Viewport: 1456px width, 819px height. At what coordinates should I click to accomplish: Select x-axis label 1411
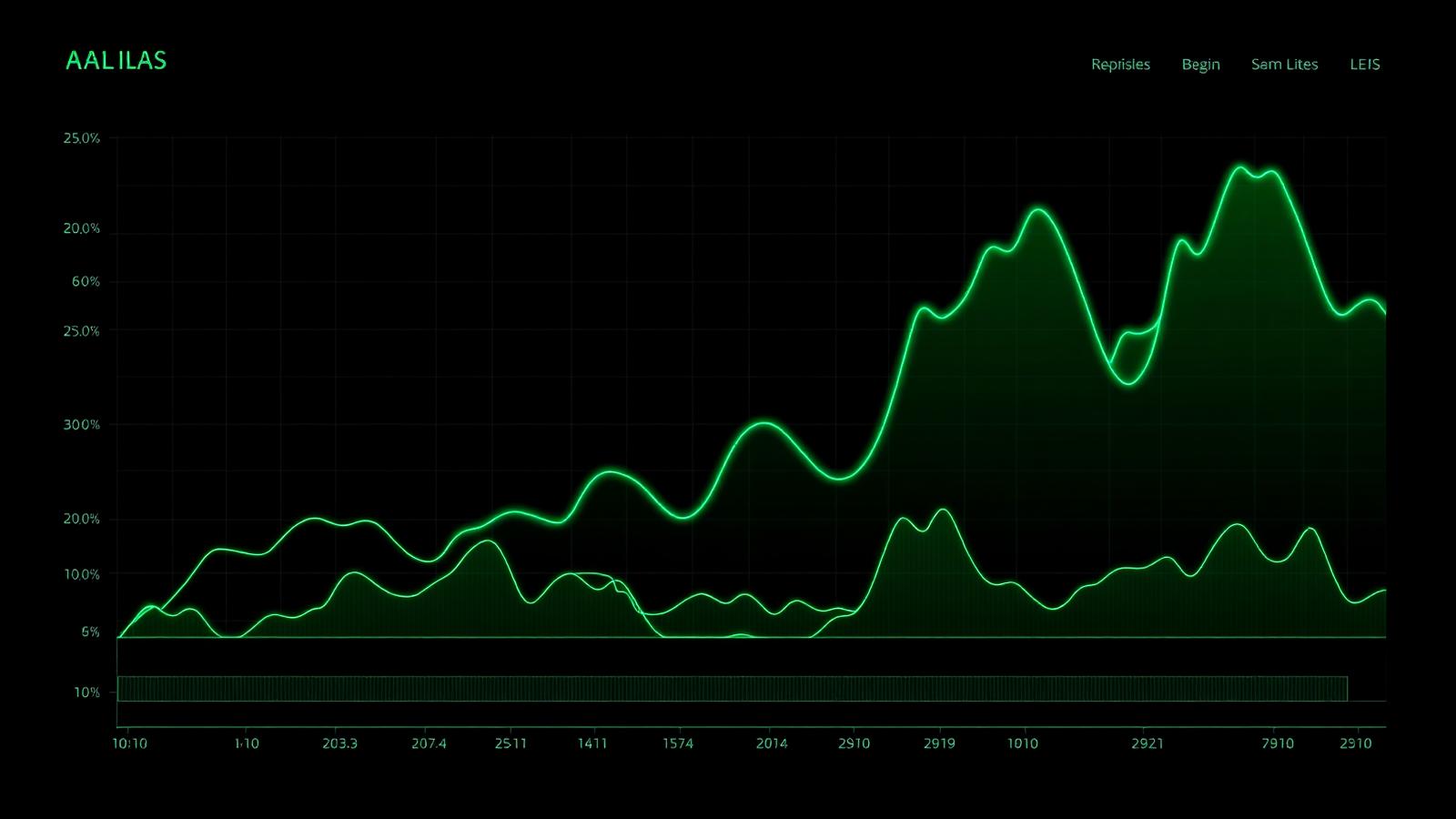592,743
